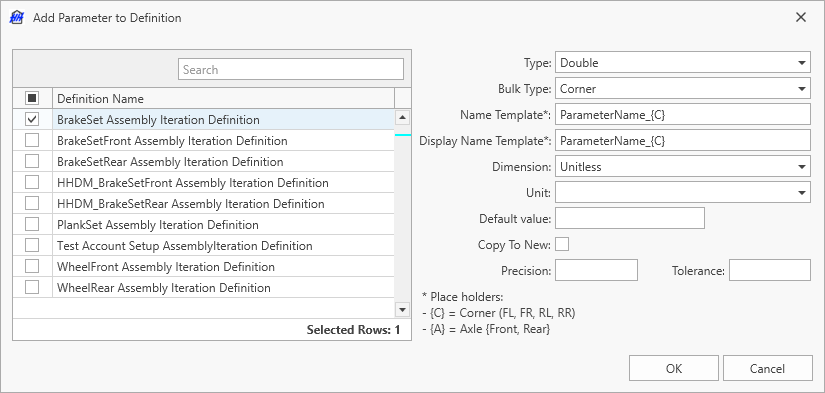This screenshot has height=393, width=825.
Task: Open the Bulk Type dropdown showing Corner
Action: click(x=682, y=88)
